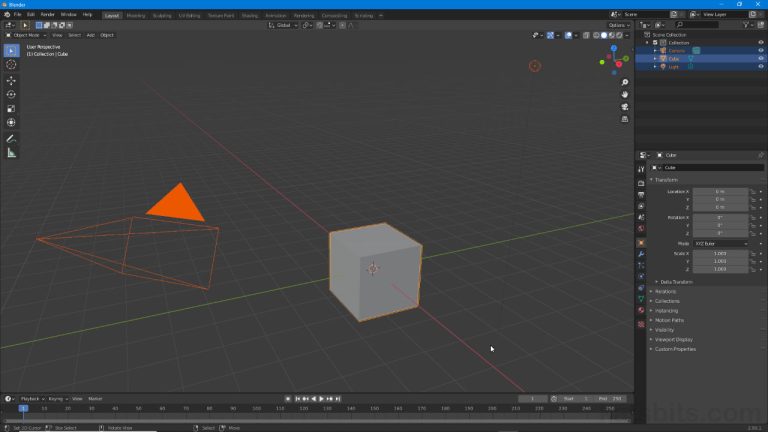
Task: Open the Object Mode dropdown
Action: (24, 35)
